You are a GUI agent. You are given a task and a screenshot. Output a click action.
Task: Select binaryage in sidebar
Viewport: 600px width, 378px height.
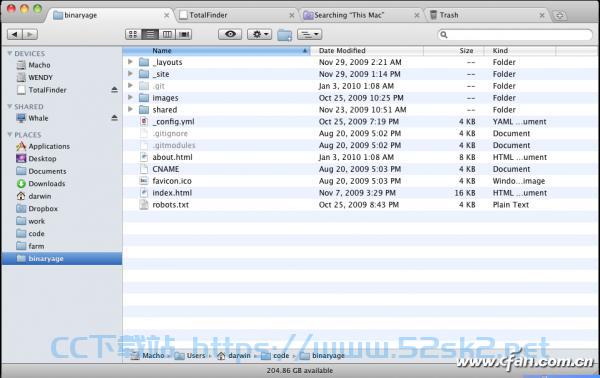point(62,259)
